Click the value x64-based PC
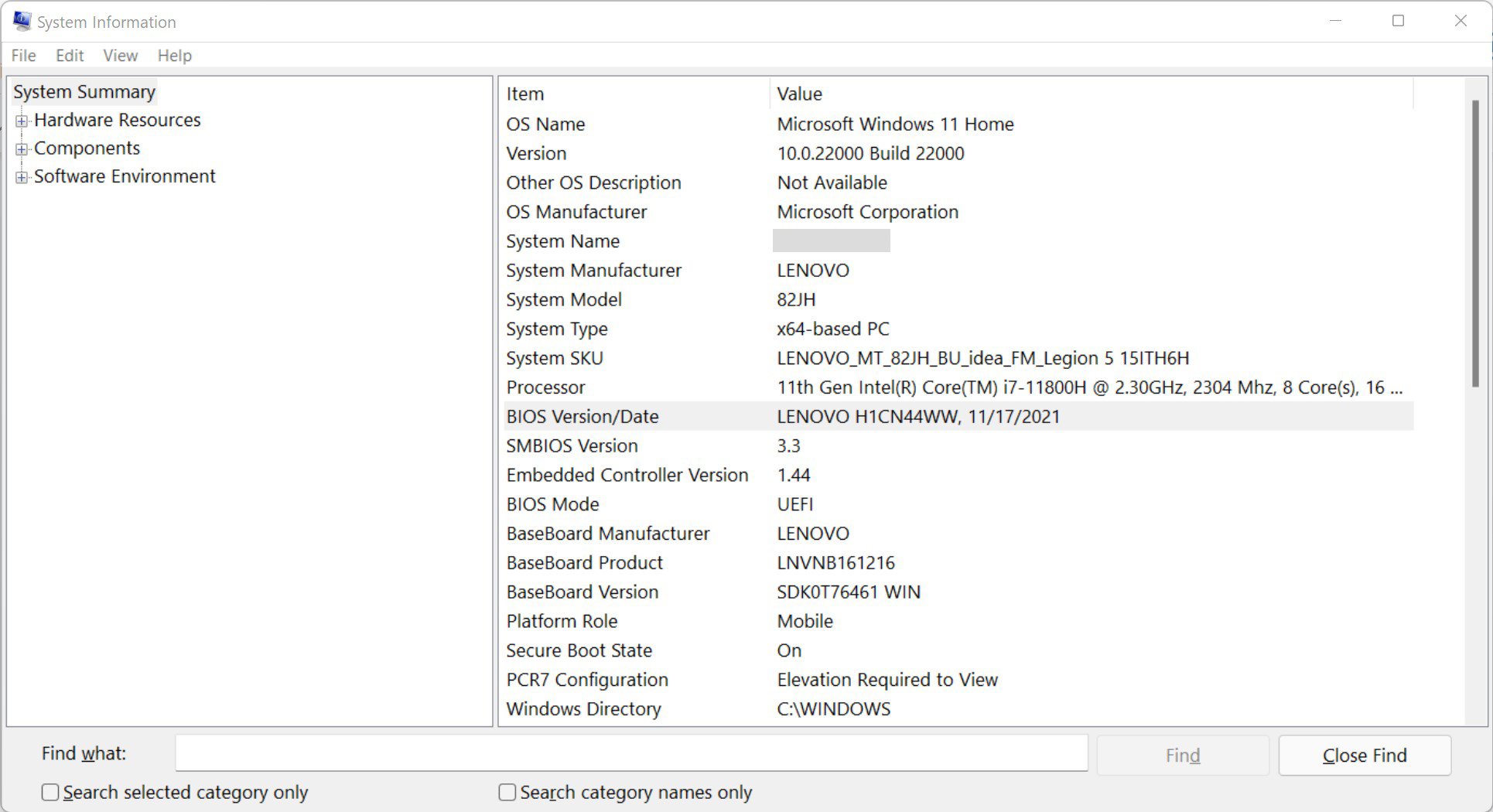The image size is (1493, 812). [832, 329]
